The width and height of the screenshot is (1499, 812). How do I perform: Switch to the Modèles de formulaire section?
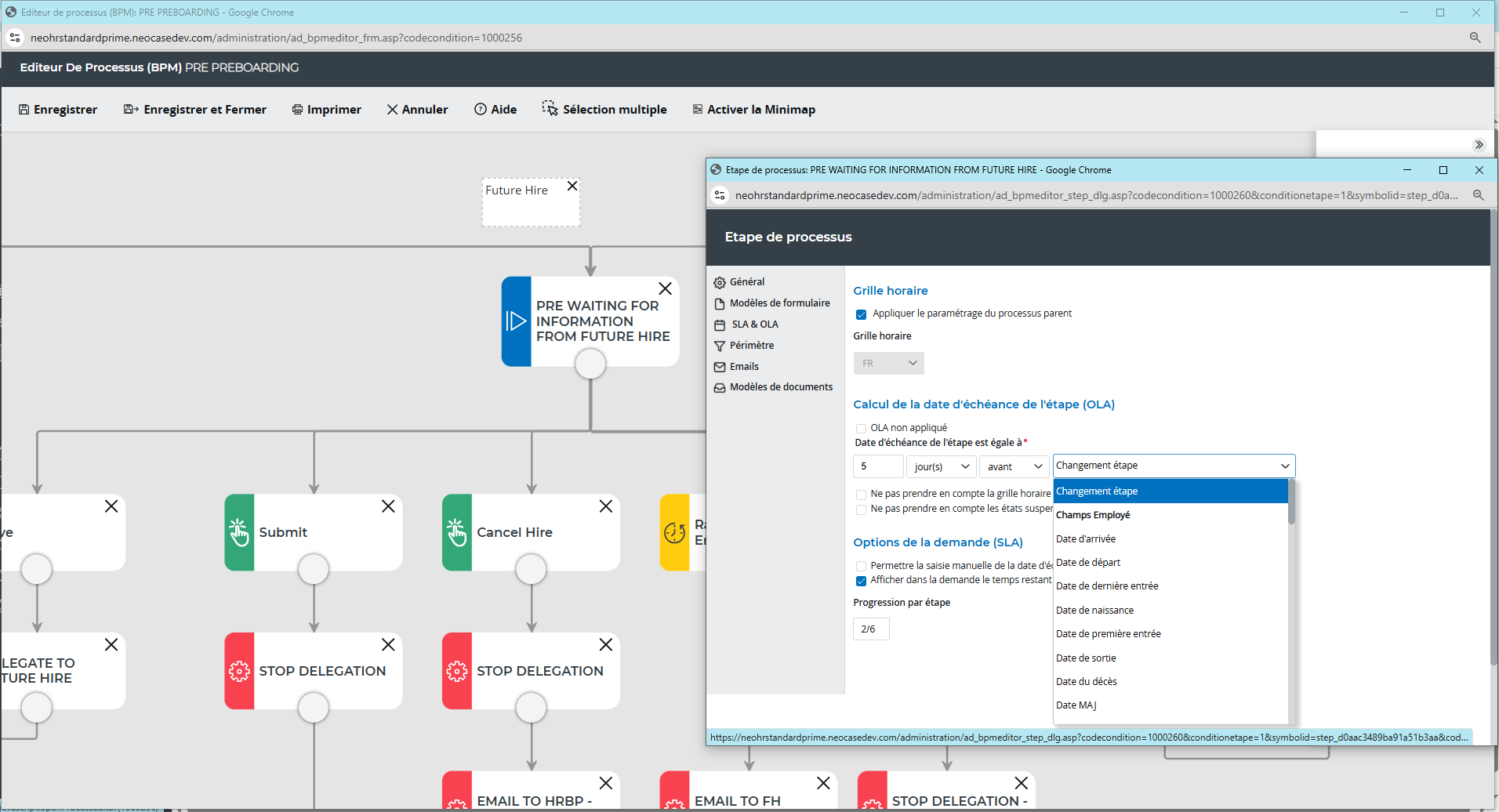pyautogui.click(x=779, y=303)
